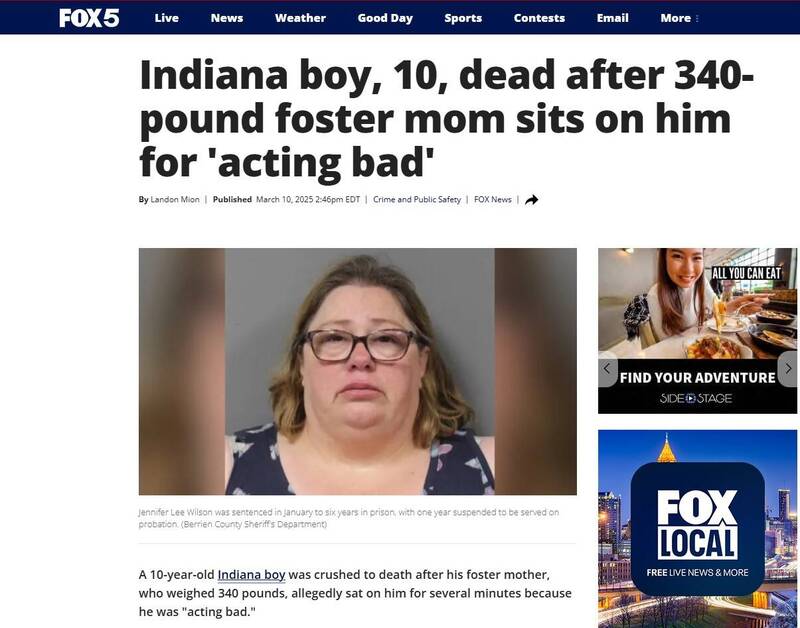Open author Landon Mion's page

coord(175,199)
